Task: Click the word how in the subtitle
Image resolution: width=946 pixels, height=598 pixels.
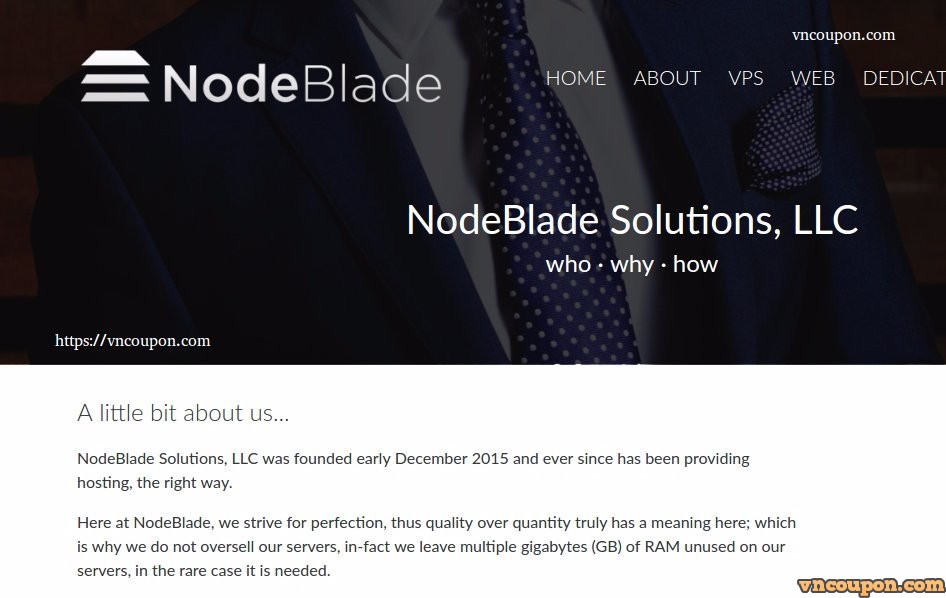Action: point(697,264)
